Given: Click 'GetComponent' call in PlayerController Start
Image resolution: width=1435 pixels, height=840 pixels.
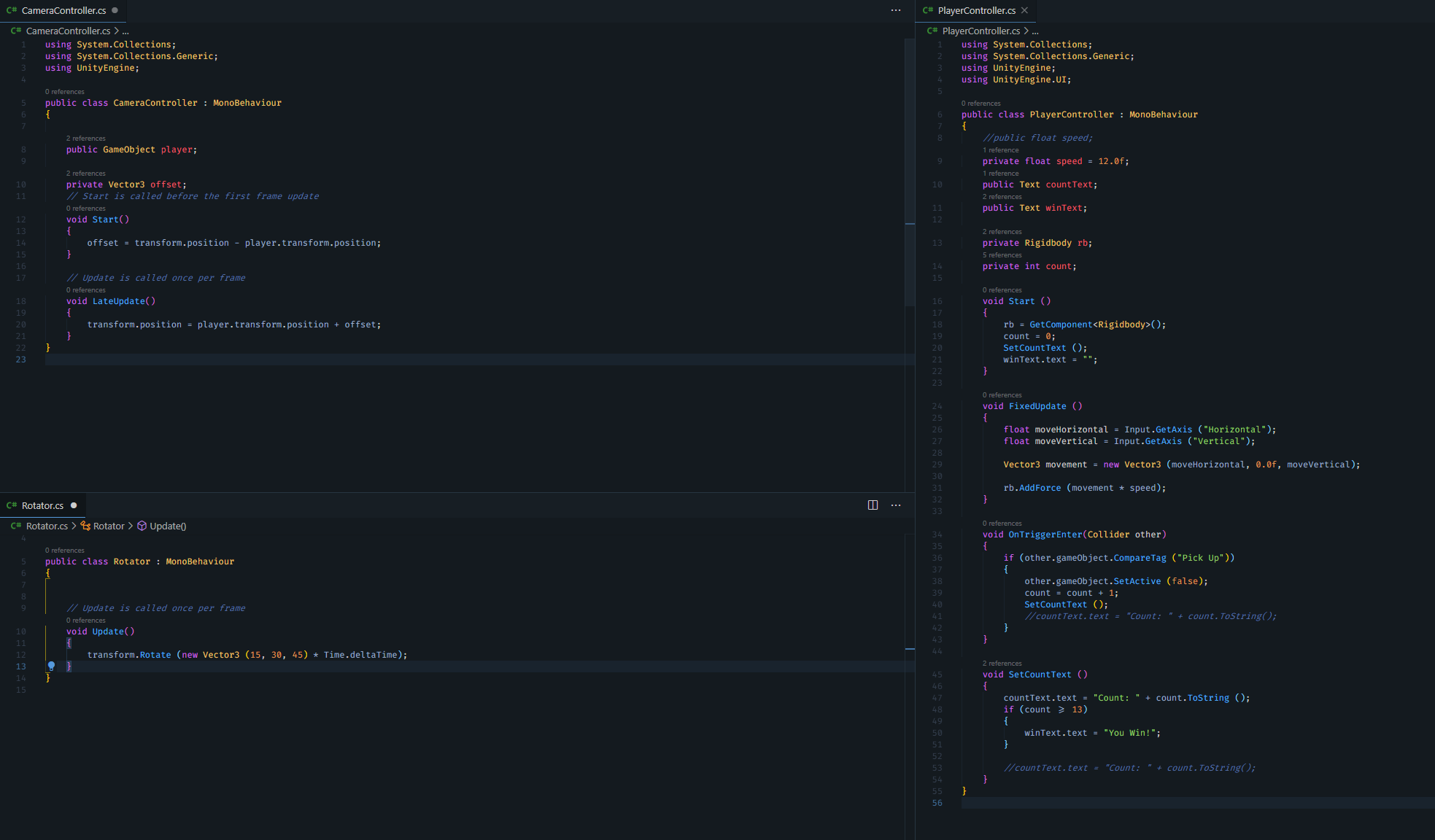Looking at the screenshot, I should [1061, 324].
